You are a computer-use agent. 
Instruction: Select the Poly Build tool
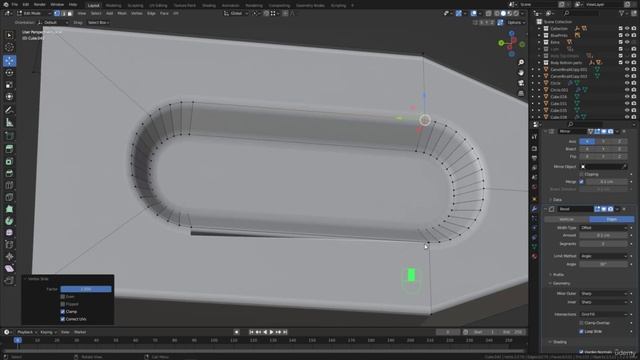[9, 209]
